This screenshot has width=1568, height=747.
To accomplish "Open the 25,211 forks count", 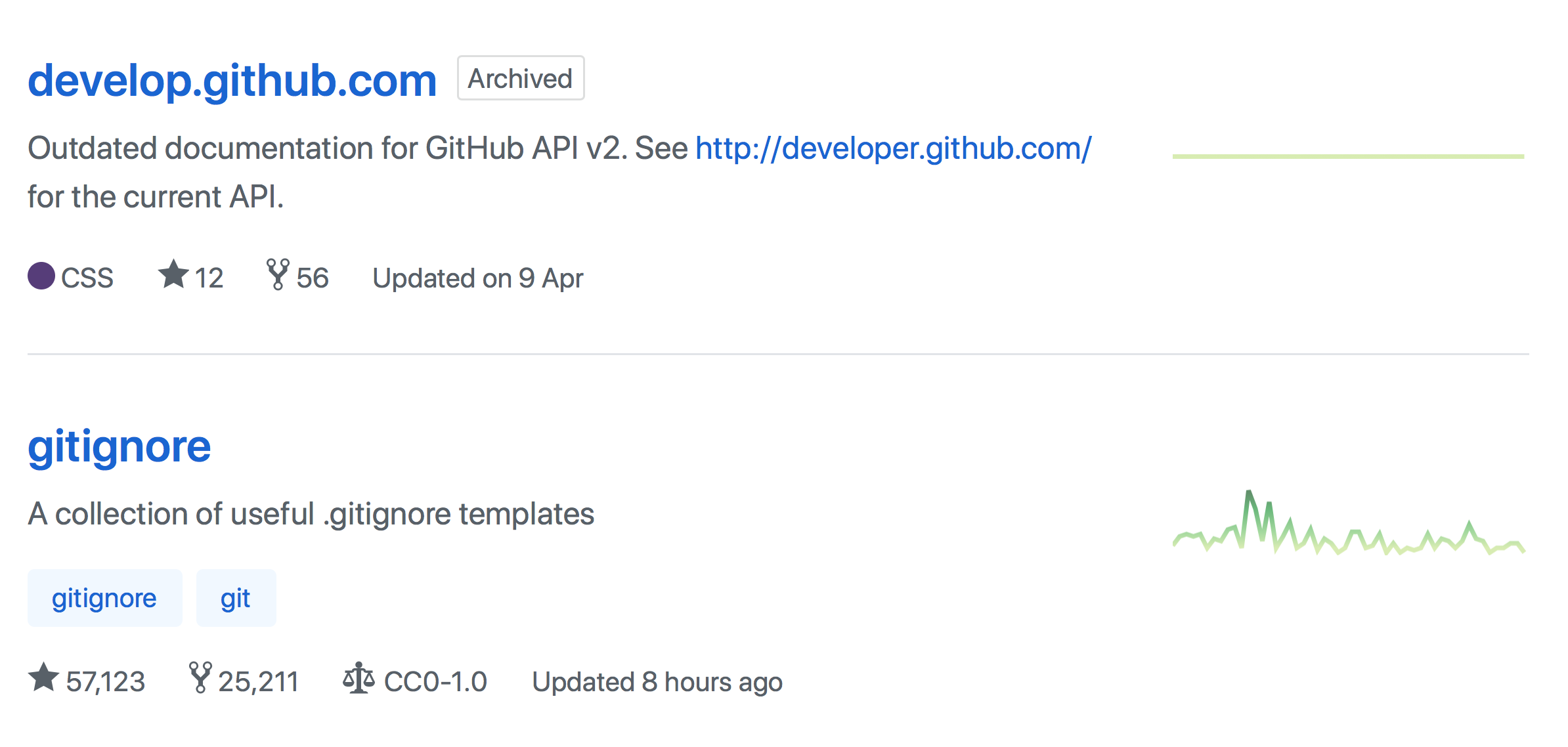I will coord(259,682).
